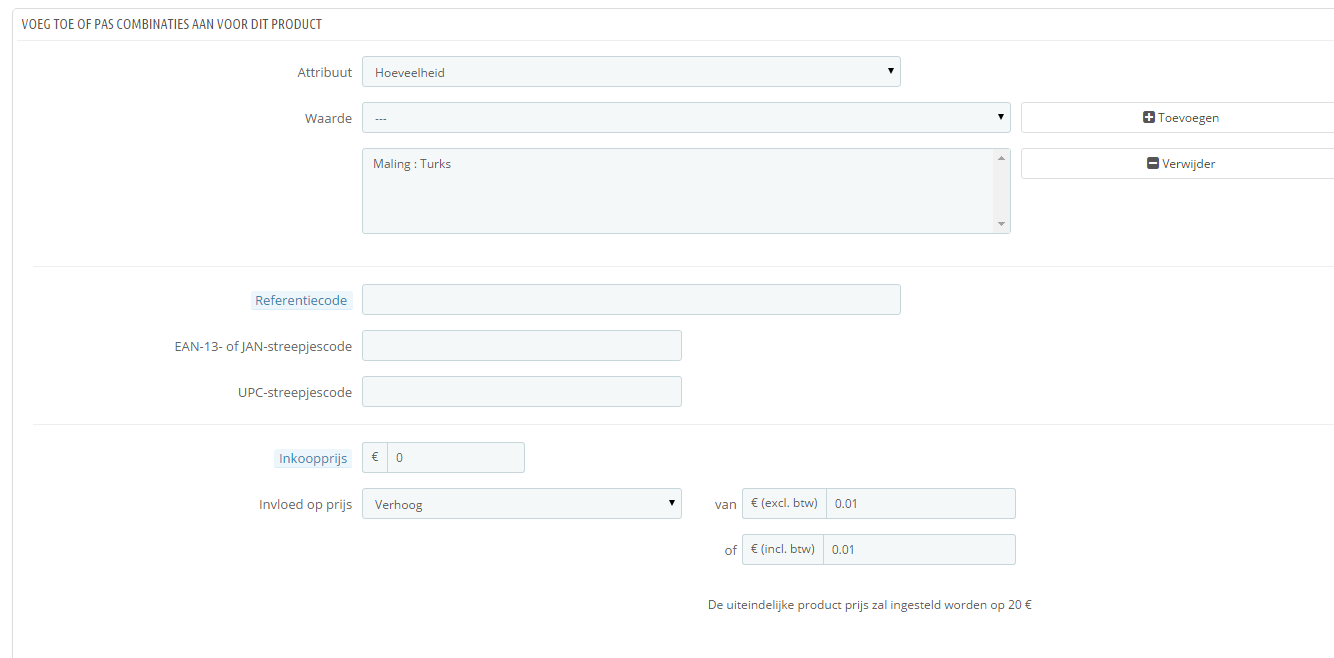Click the list box scroll down arrow
Image resolution: width=1334 pixels, height=658 pixels.
coord(1001,224)
